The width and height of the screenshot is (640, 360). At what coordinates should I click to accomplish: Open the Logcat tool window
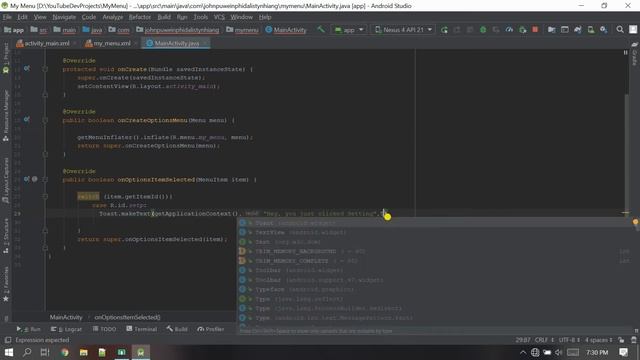coord(66,329)
